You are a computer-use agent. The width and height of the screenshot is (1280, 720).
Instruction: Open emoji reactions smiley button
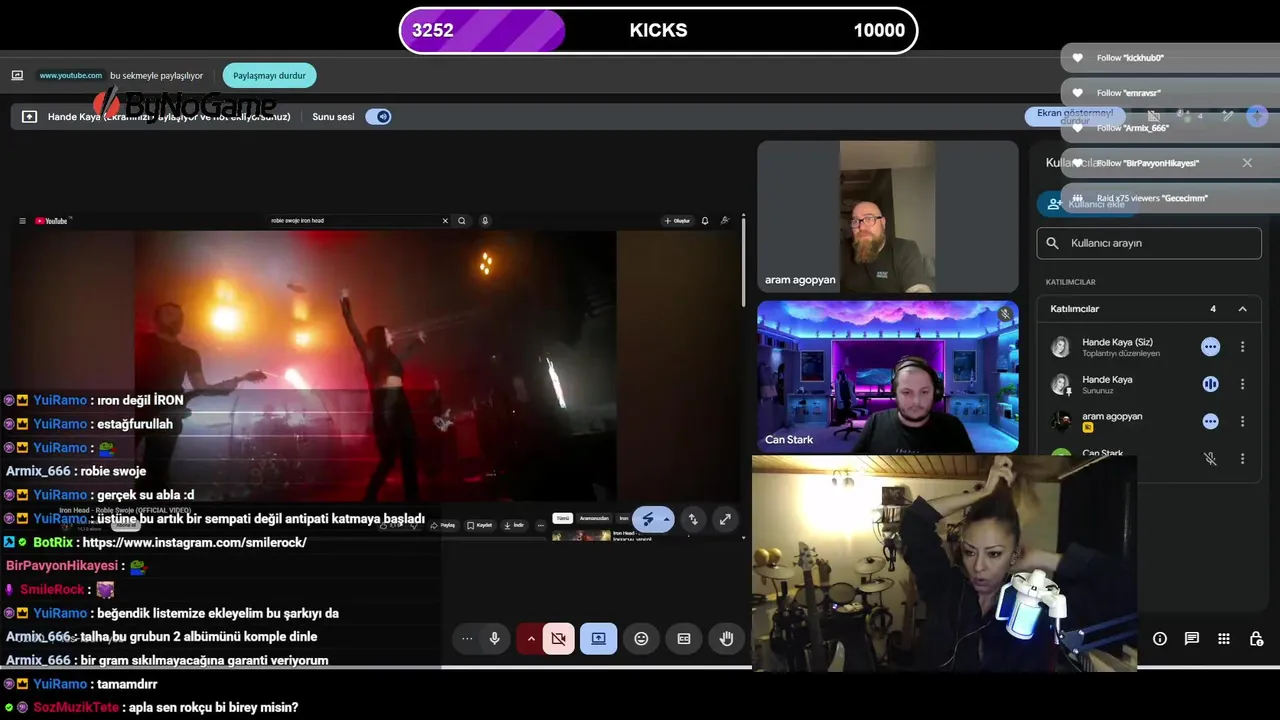coord(641,639)
